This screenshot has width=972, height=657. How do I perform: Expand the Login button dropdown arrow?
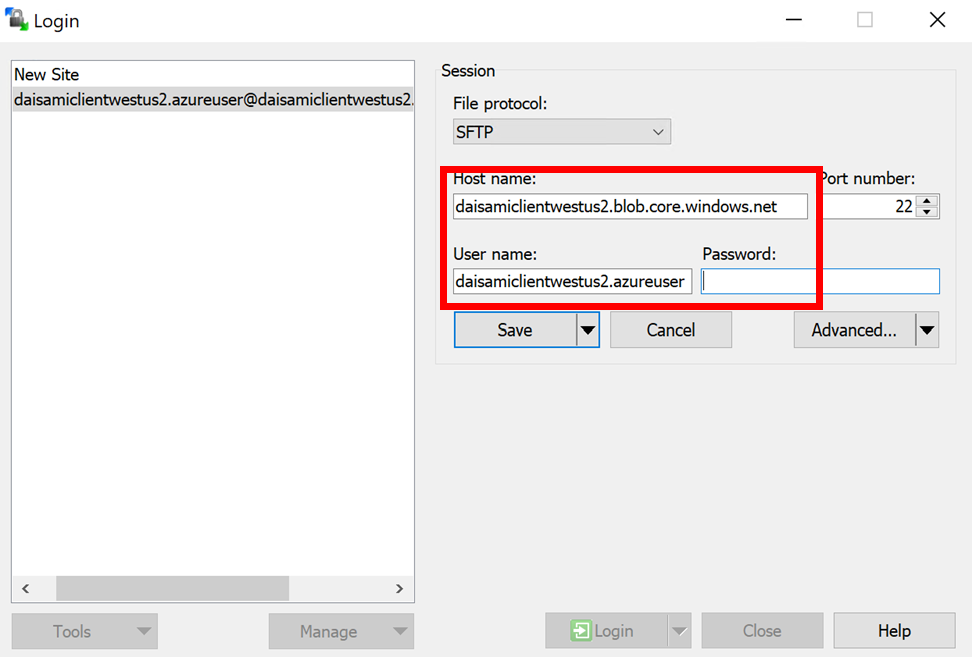tap(679, 631)
